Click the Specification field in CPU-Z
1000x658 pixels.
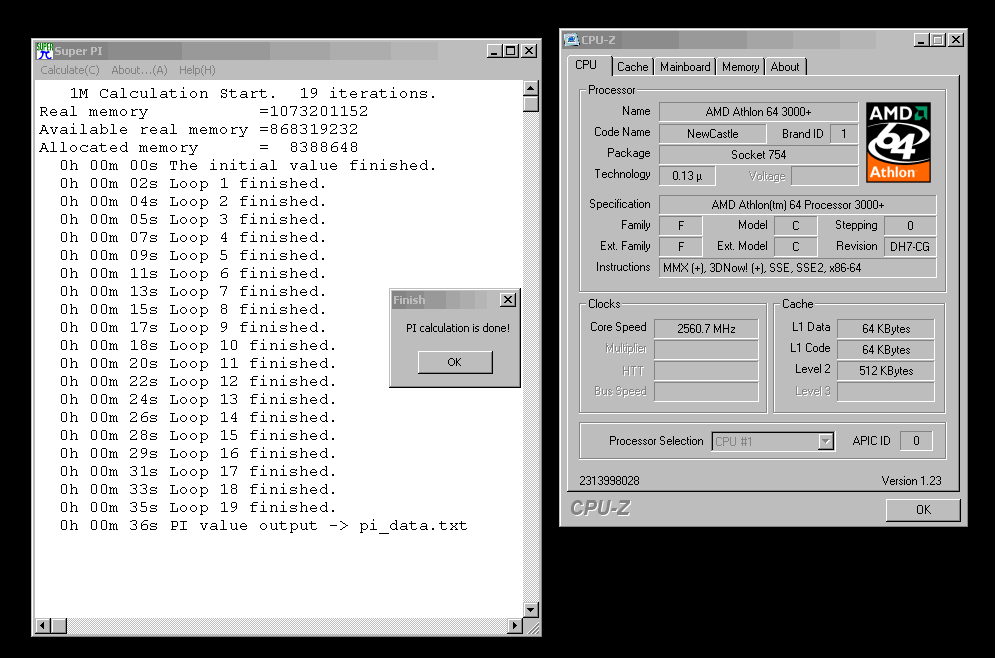(x=797, y=205)
